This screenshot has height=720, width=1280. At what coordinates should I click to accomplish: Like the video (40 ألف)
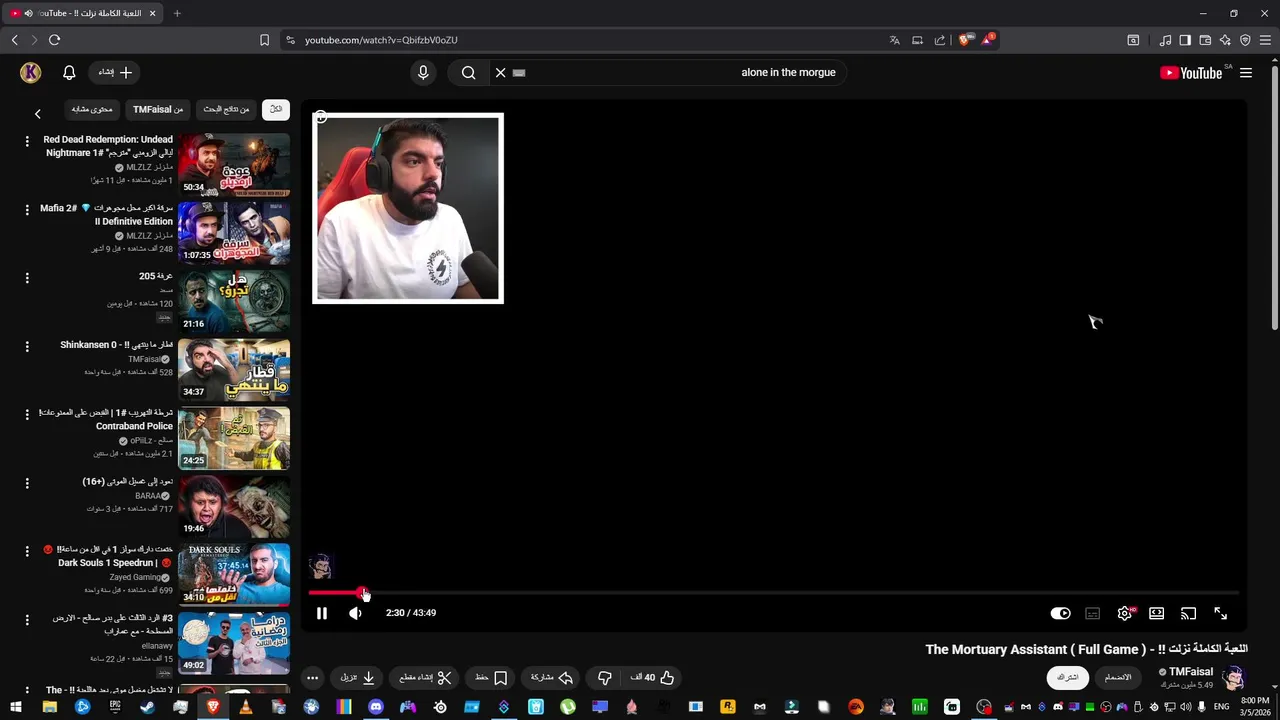click(652, 677)
